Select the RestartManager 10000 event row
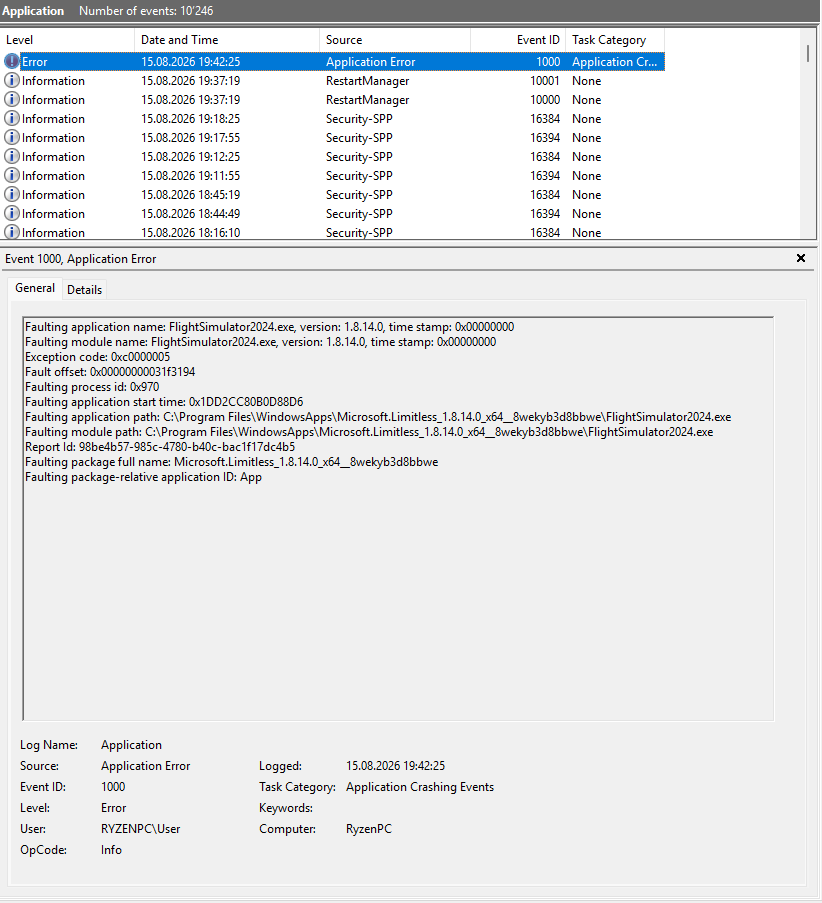This screenshot has height=903, width=822. pos(333,100)
